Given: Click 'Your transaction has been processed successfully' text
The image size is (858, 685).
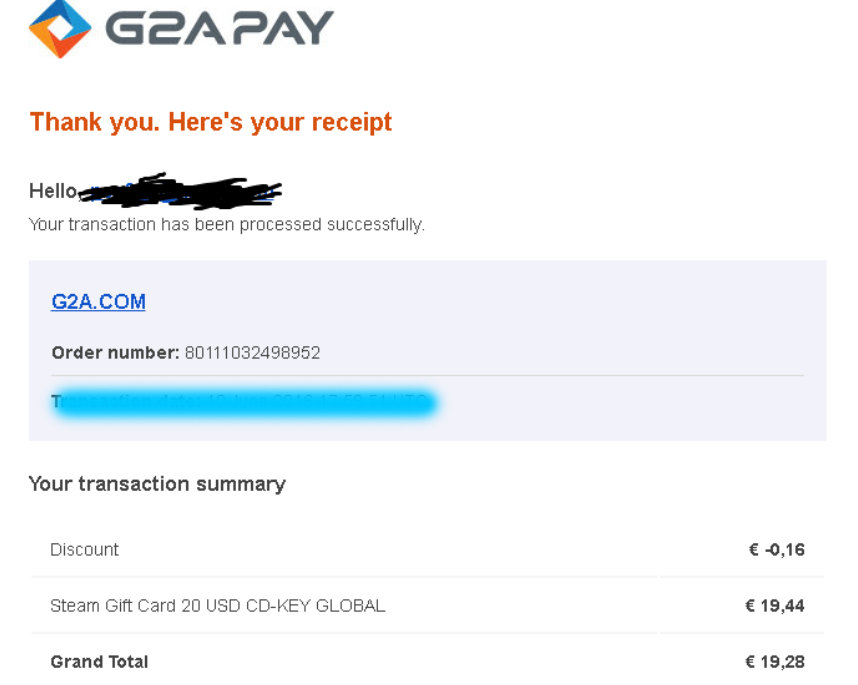Looking at the screenshot, I should [226, 224].
